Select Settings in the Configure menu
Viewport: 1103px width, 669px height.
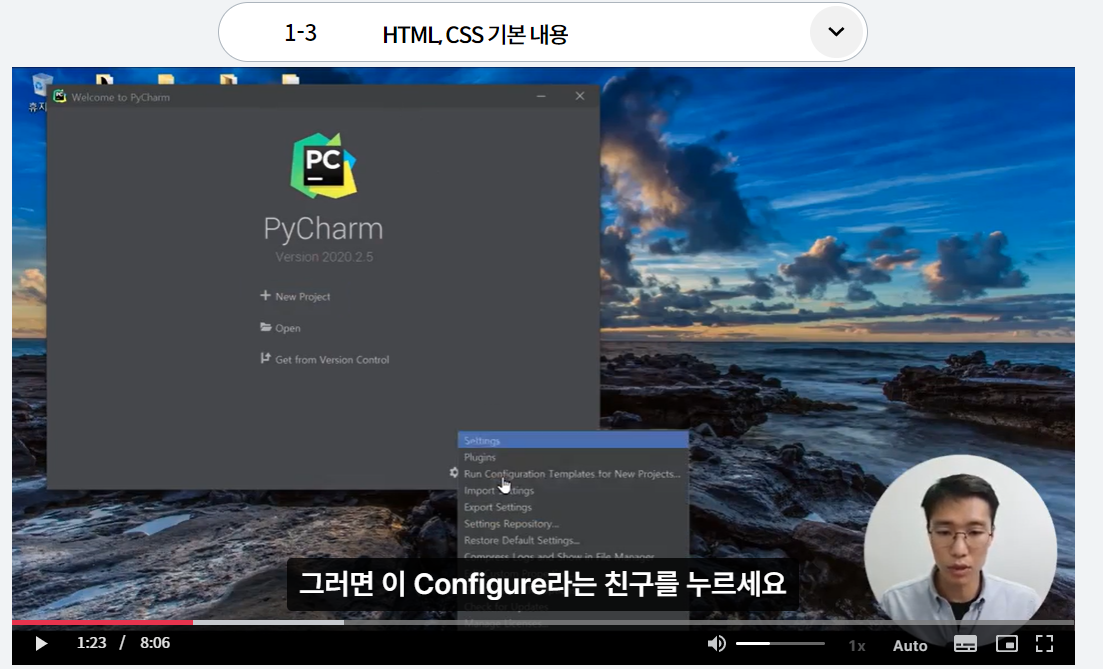[573, 440]
